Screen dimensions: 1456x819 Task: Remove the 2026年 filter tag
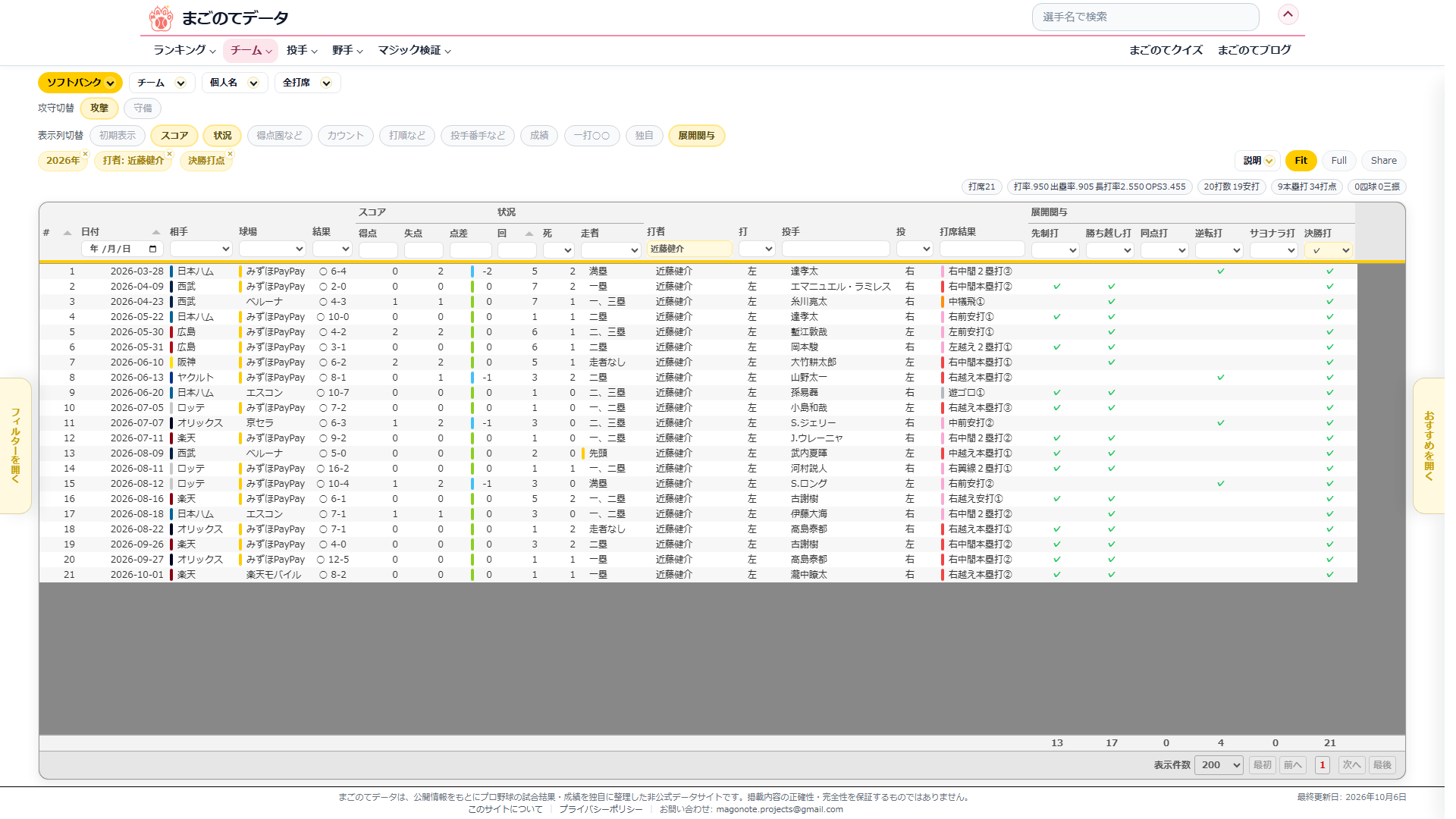(85, 154)
